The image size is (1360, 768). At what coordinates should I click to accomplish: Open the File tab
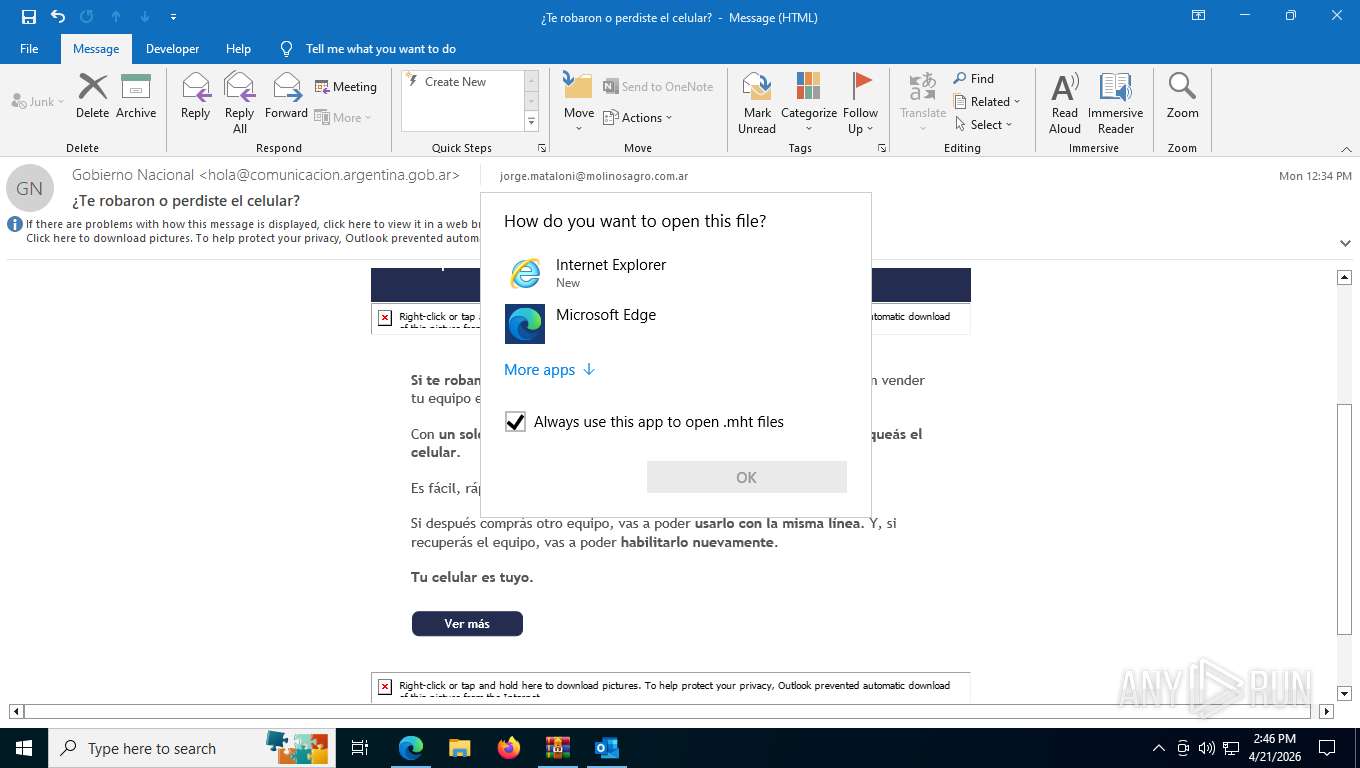[29, 49]
